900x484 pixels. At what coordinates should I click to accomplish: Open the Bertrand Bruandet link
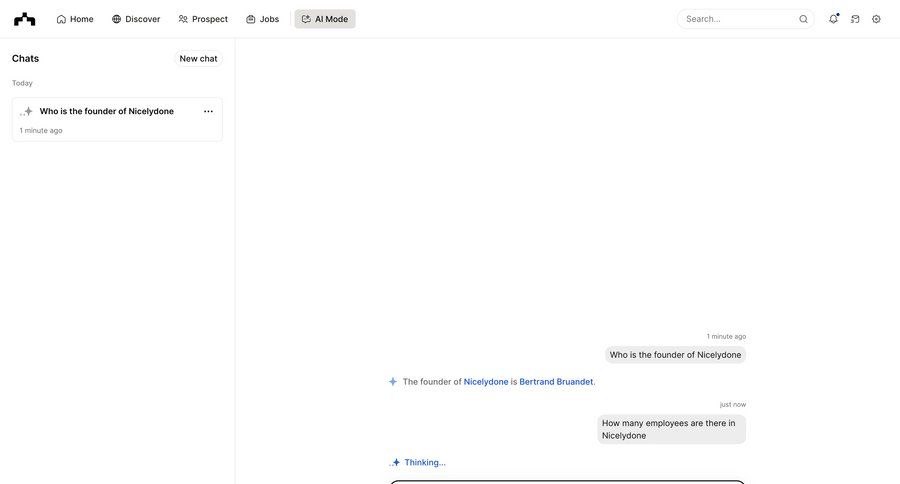[556, 382]
